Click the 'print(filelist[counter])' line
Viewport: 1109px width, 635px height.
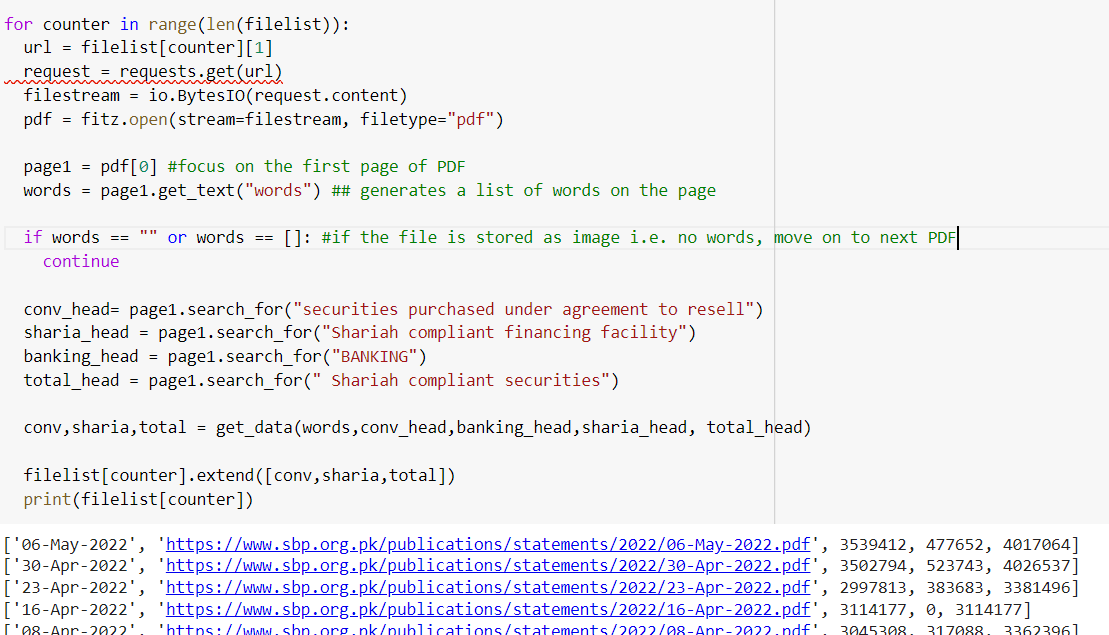(x=138, y=499)
